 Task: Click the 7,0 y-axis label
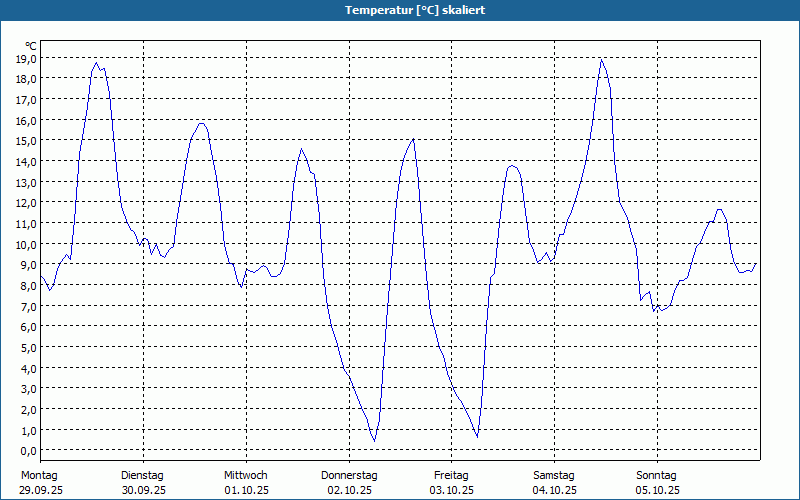[x=28, y=306]
